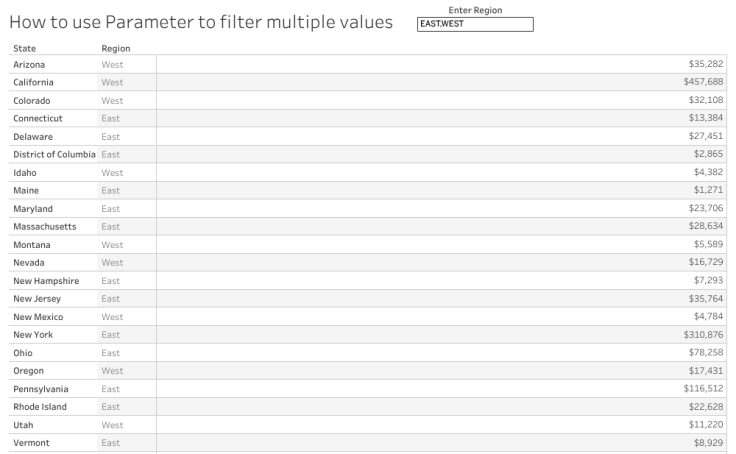
Task: Select the Massachusetts row label
Action: [x=44, y=227]
